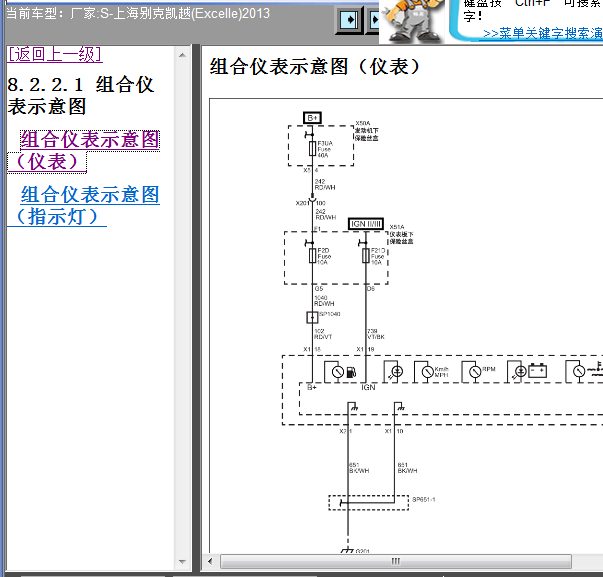Screen dimensions: 603x577
Task: Click the 当前车型 vehicle model text
Action: tap(138, 14)
